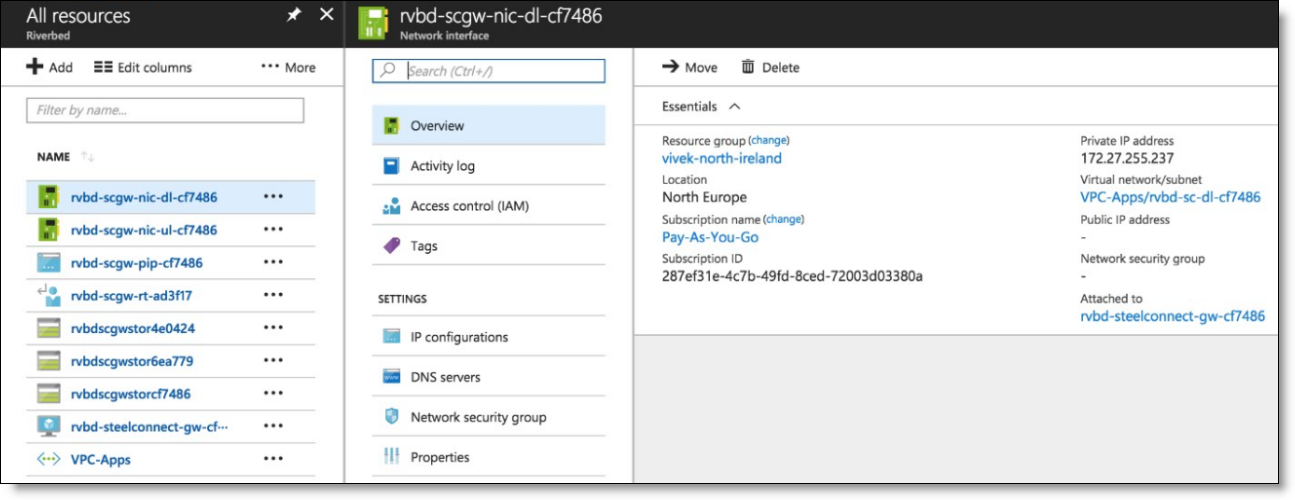The image size is (1295, 500).
Task: Open vivek-north-ireland resource group
Action: point(722,158)
